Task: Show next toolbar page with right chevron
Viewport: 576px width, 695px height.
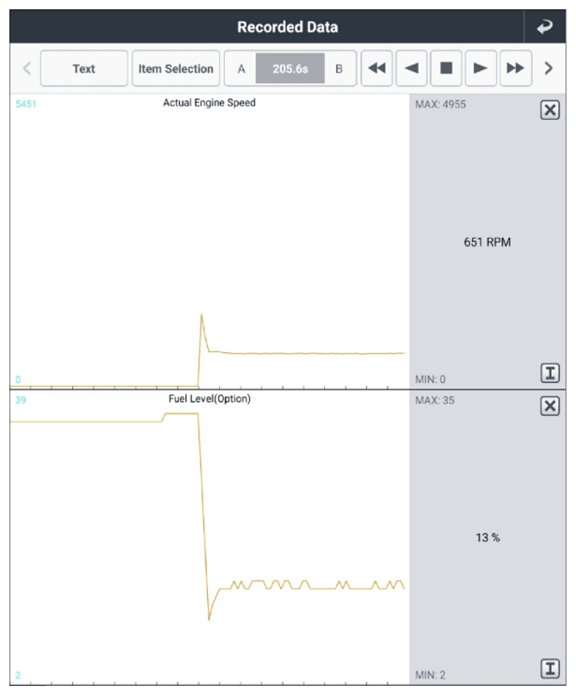Action: (x=549, y=68)
